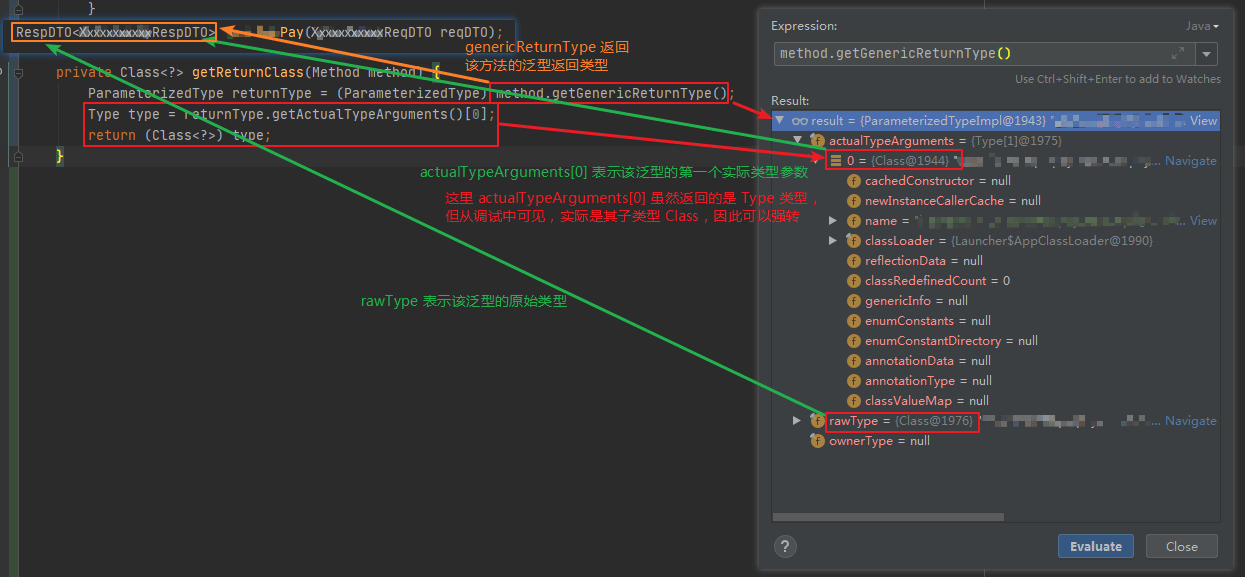Click the Evaluate button
1245x577 pixels.
[x=1096, y=546]
